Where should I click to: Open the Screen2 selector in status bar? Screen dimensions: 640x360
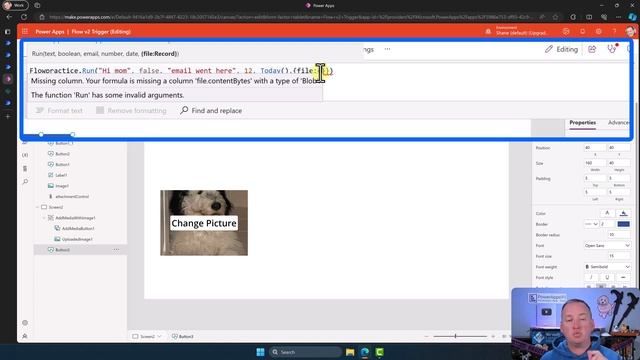click(x=147, y=336)
